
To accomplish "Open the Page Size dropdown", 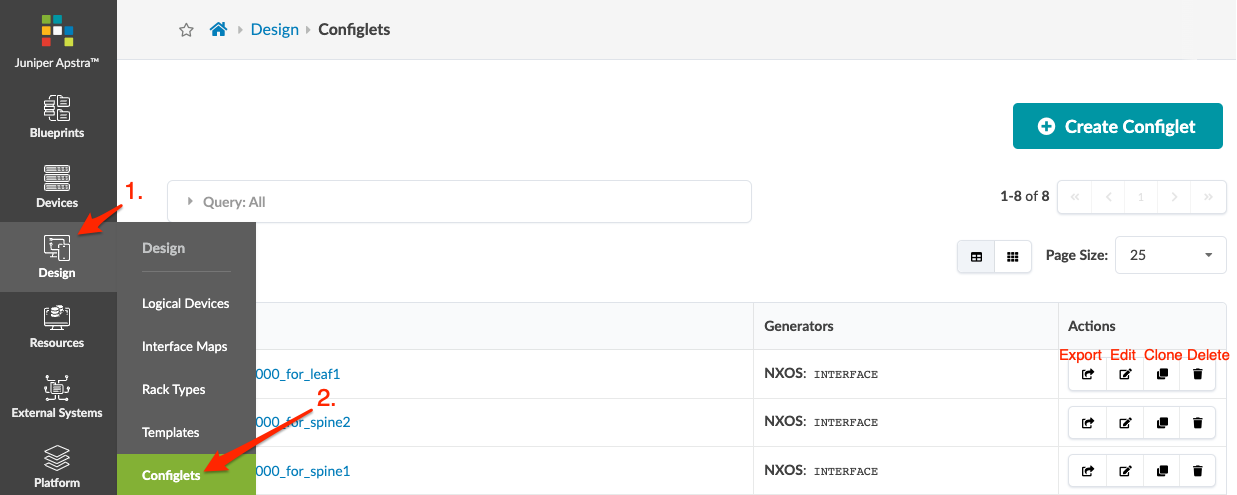I will point(1170,255).
